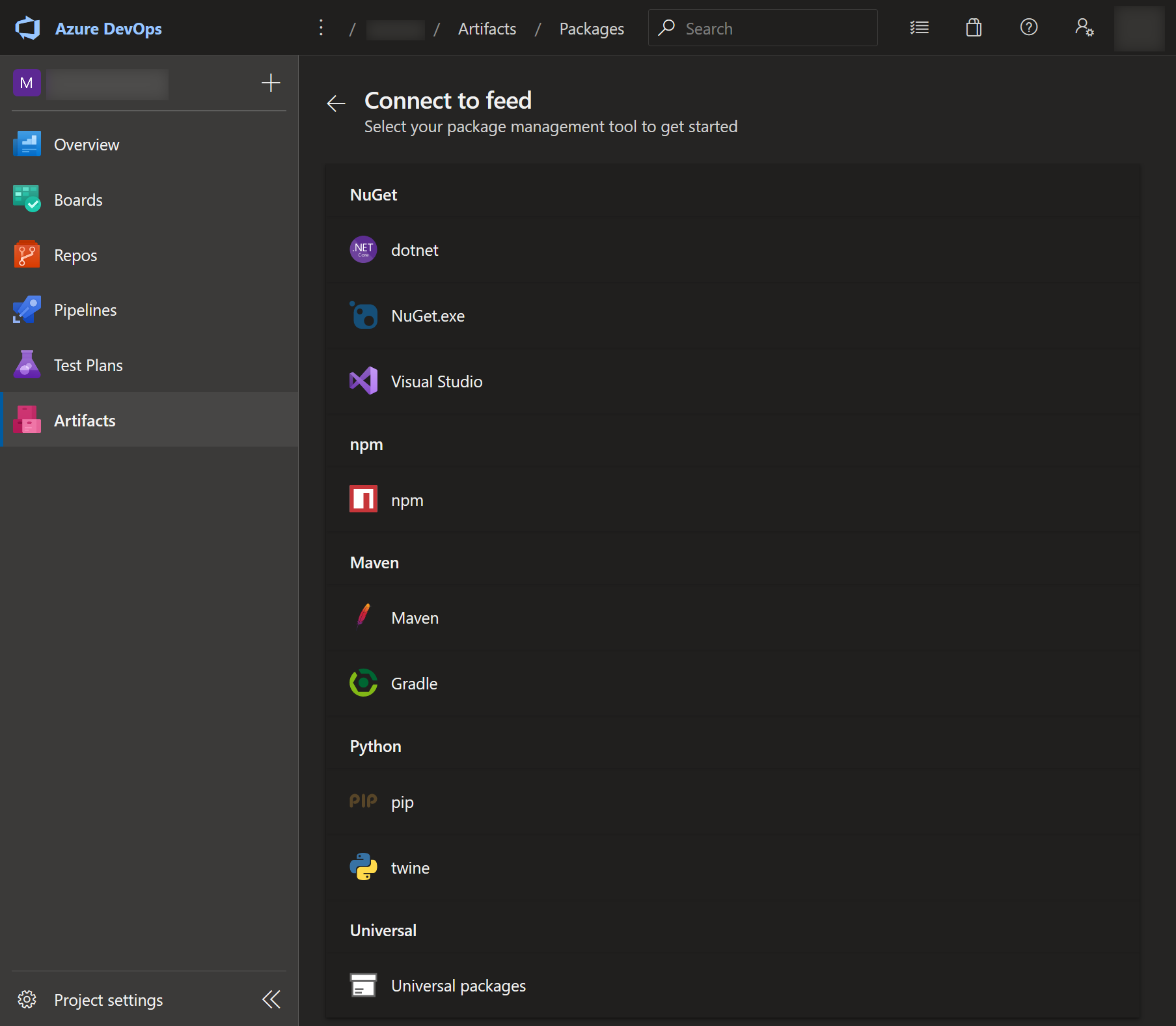Image resolution: width=1176 pixels, height=1026 pixels.
Task: Click the blurred organization name breadcrumb
Action: tap(395, 29)
